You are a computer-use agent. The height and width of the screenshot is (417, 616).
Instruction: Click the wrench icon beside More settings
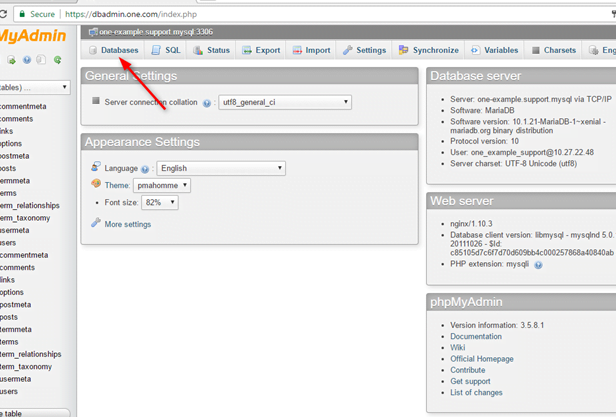96,223
